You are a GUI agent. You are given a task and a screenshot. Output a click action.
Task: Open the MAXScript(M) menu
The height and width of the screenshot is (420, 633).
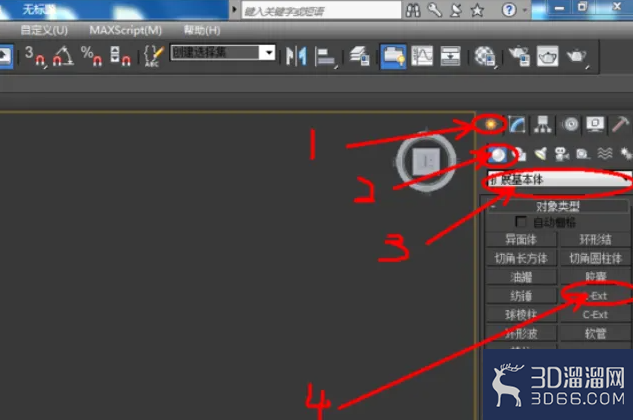pos(126,30)
